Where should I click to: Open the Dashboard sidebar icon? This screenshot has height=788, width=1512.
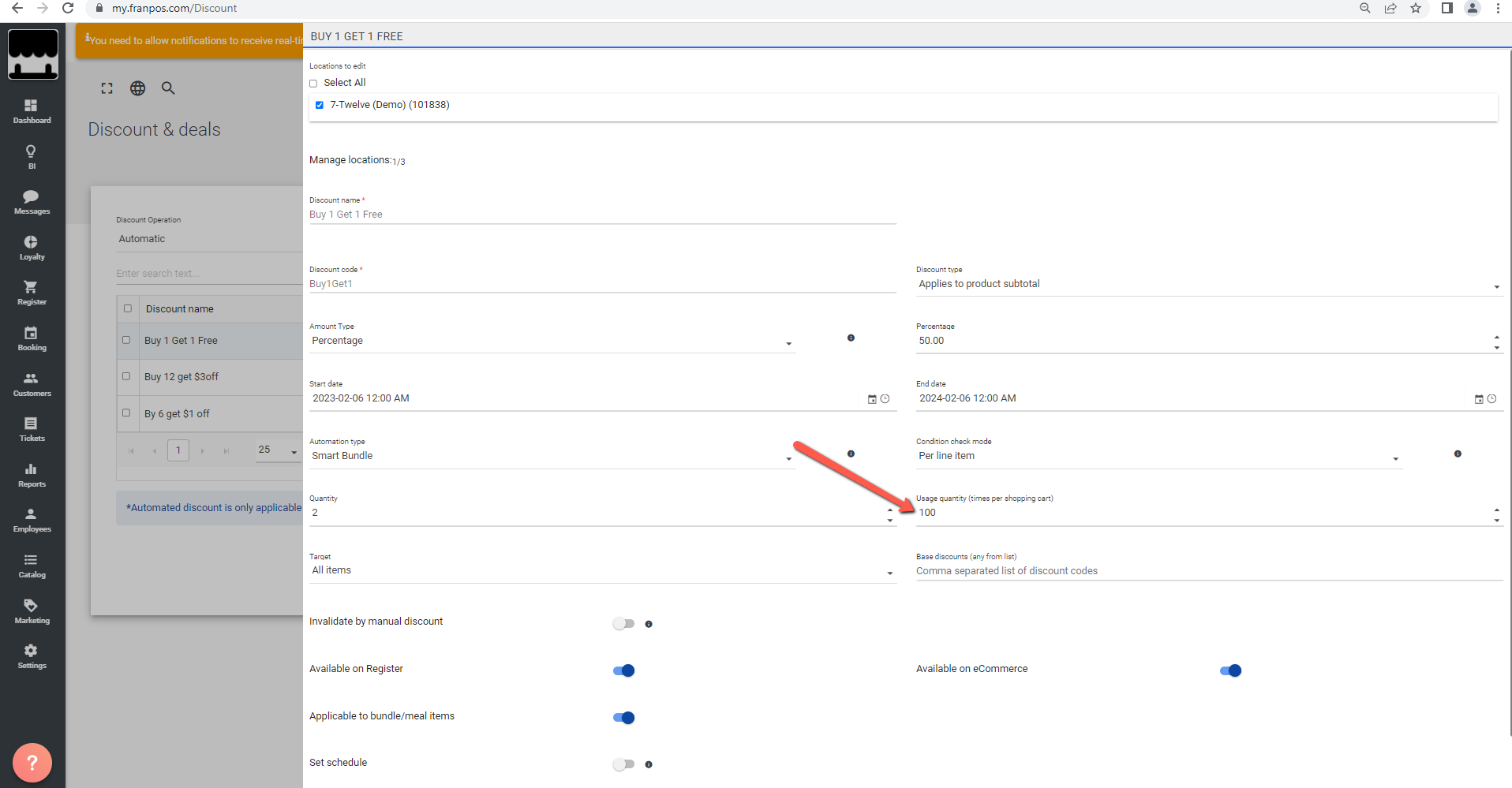(x=32, y=110)
